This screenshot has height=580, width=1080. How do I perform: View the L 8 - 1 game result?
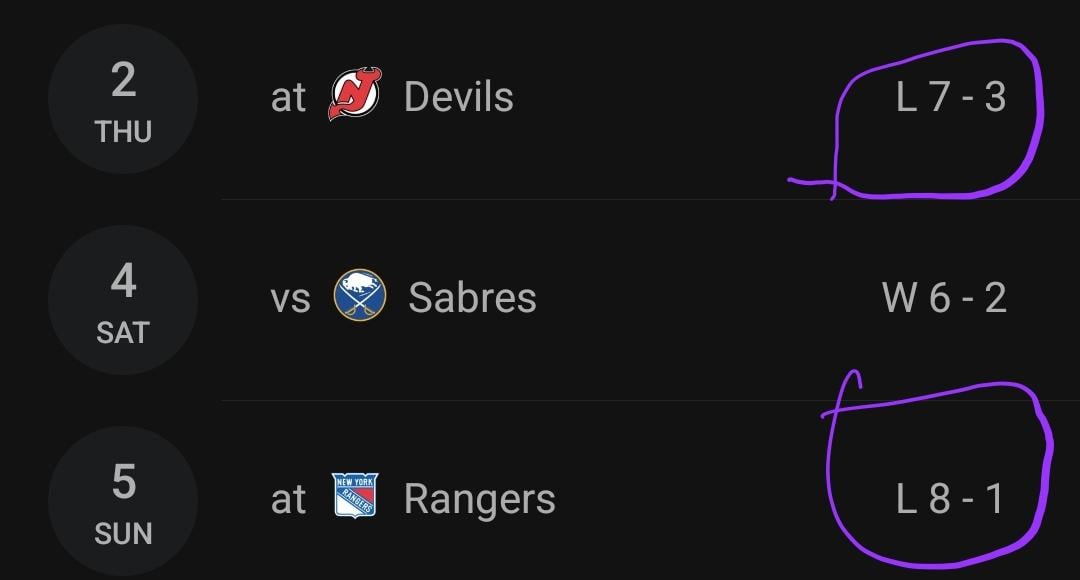click(x=950, y=498)
